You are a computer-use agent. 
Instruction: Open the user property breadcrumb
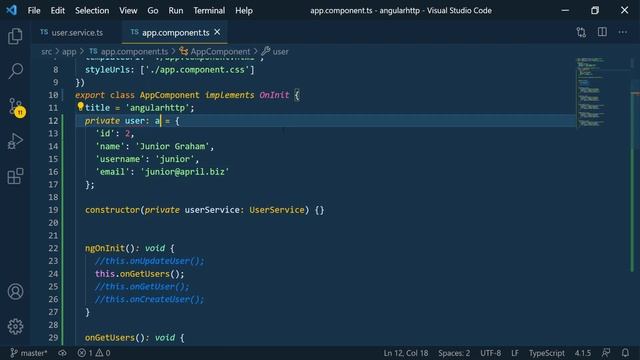coord(275,51)
